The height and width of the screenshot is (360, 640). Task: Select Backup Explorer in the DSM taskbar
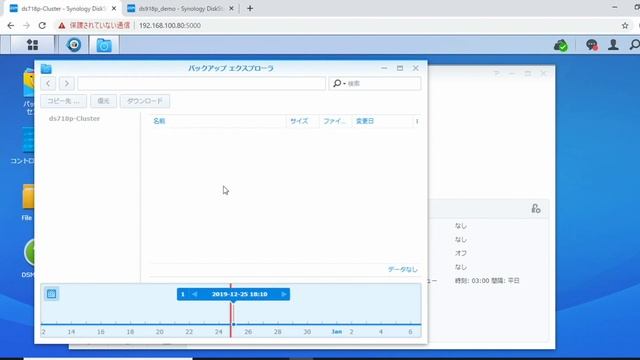point(104,45)
